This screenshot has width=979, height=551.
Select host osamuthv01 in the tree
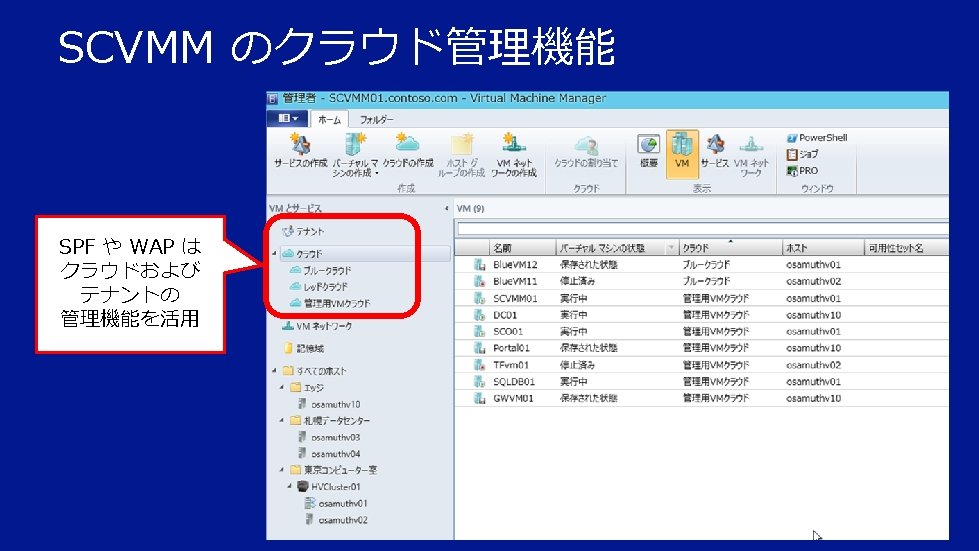click(x=336, y=504)
